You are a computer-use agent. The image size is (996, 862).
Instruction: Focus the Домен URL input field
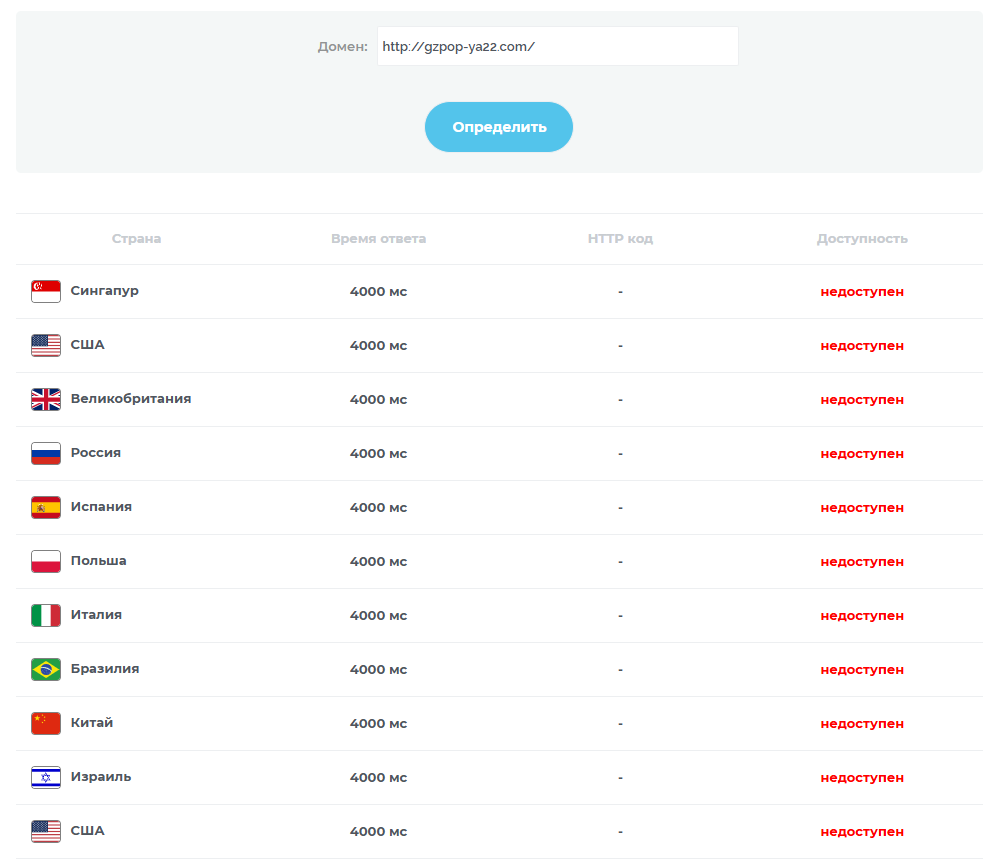pos(557,46)
